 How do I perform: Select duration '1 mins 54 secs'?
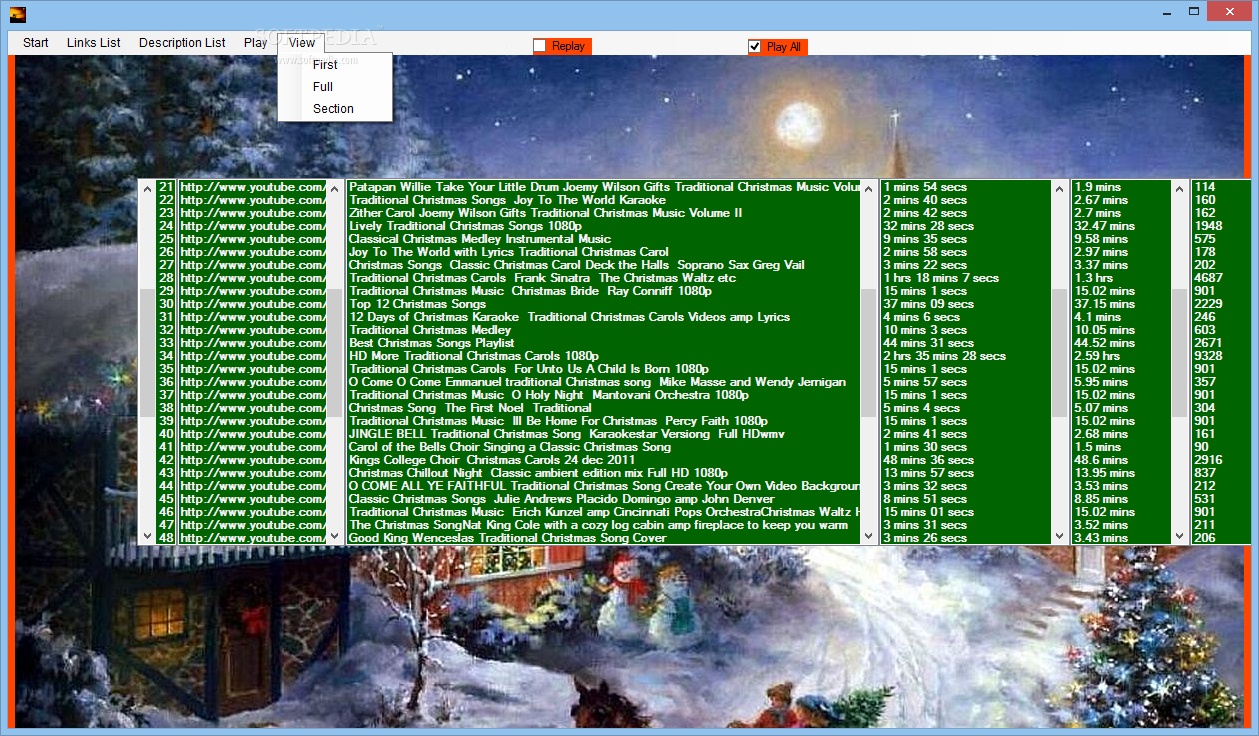(925, 187)
